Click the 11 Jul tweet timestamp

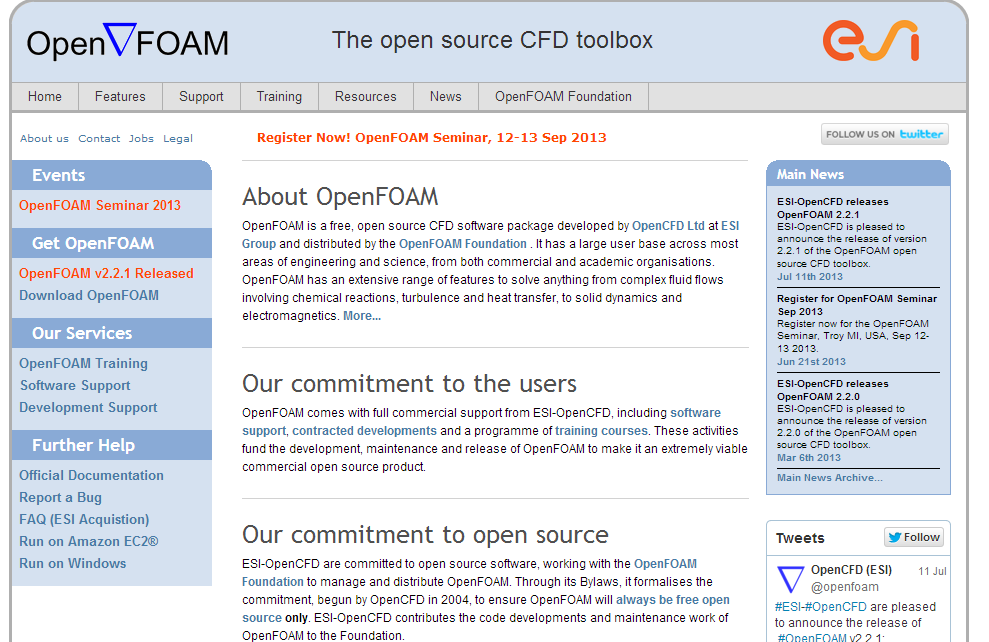point(932,571)
